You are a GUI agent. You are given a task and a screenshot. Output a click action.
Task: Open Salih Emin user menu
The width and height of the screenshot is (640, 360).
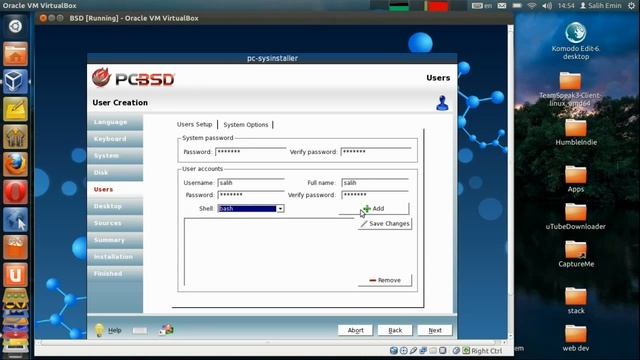[x=601, y=6]
